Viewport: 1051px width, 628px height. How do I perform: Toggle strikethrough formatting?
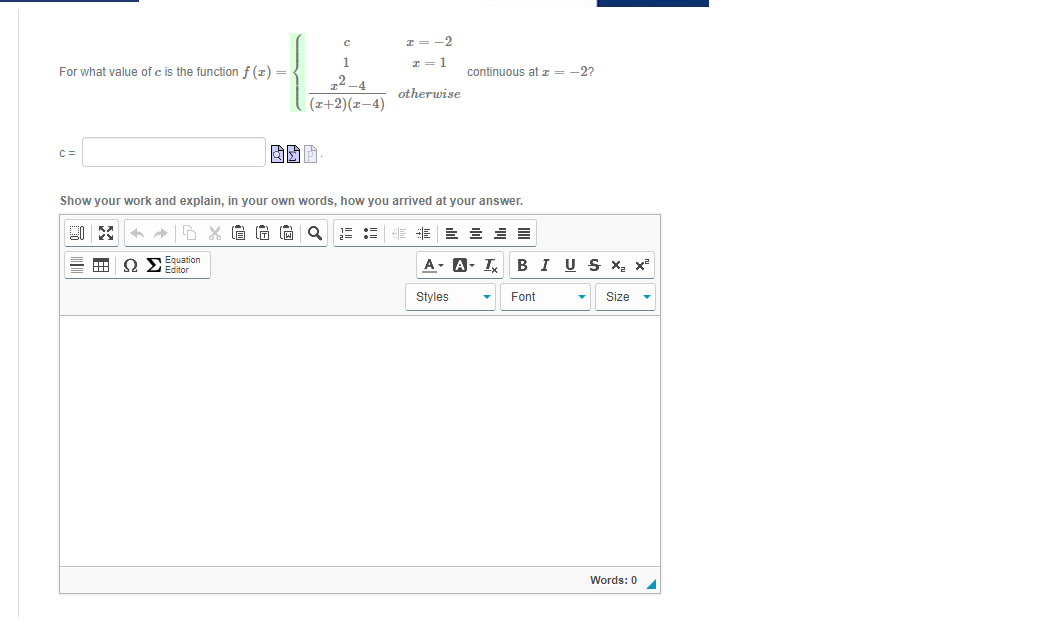tap(594, 265)
